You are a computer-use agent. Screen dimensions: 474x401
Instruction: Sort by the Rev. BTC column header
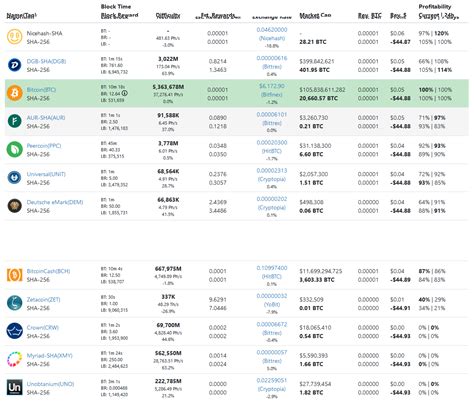pyautogui.click(x=370, y=15)
